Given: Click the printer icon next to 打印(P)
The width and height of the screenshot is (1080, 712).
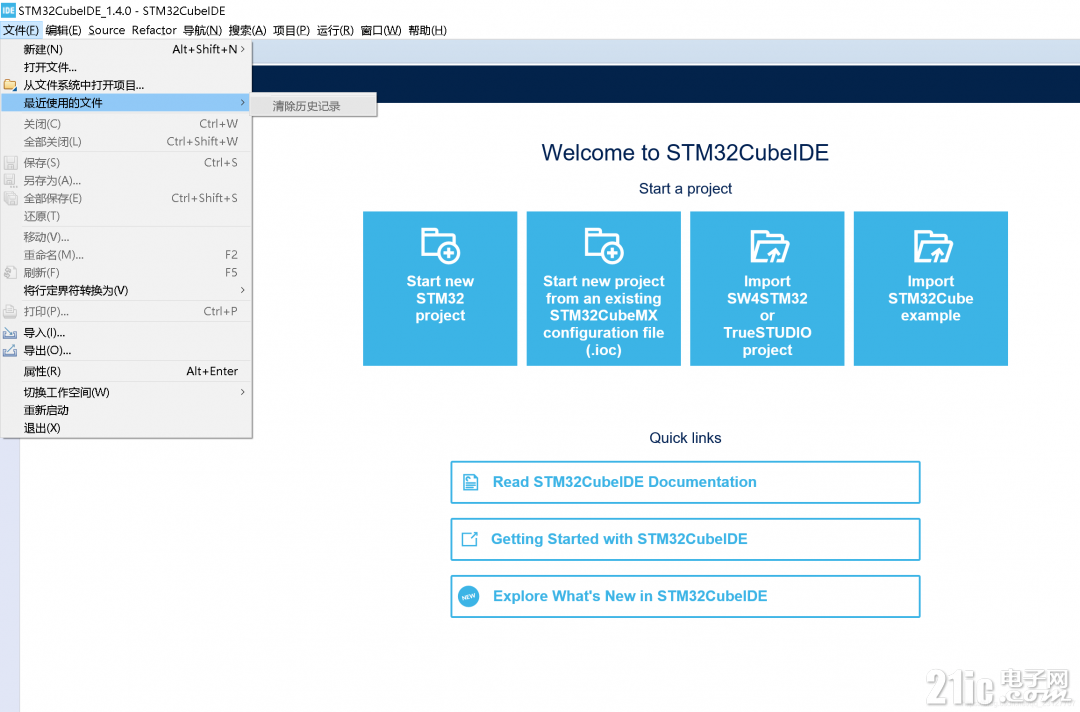Looking at the screenshot, I should (10, 311).
